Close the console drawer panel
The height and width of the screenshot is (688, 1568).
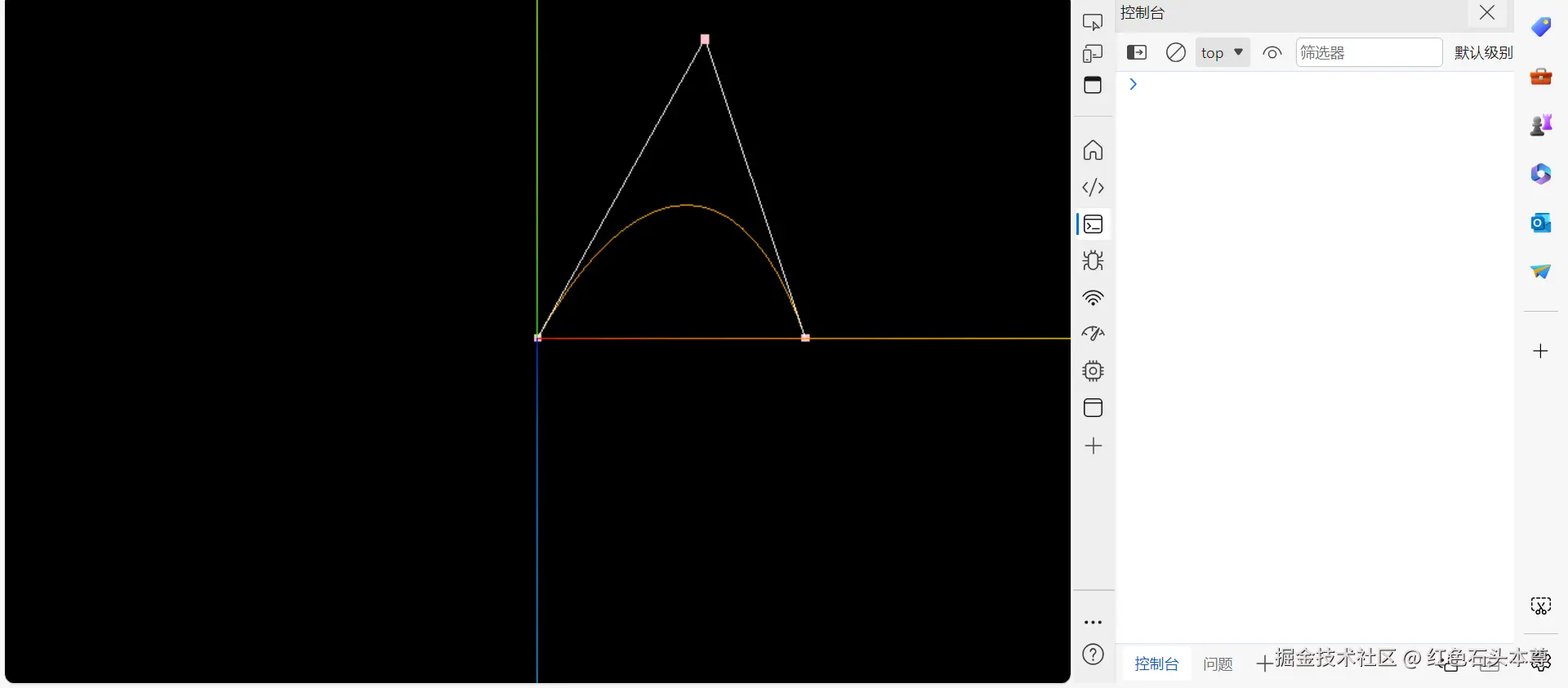[1487, 13]
